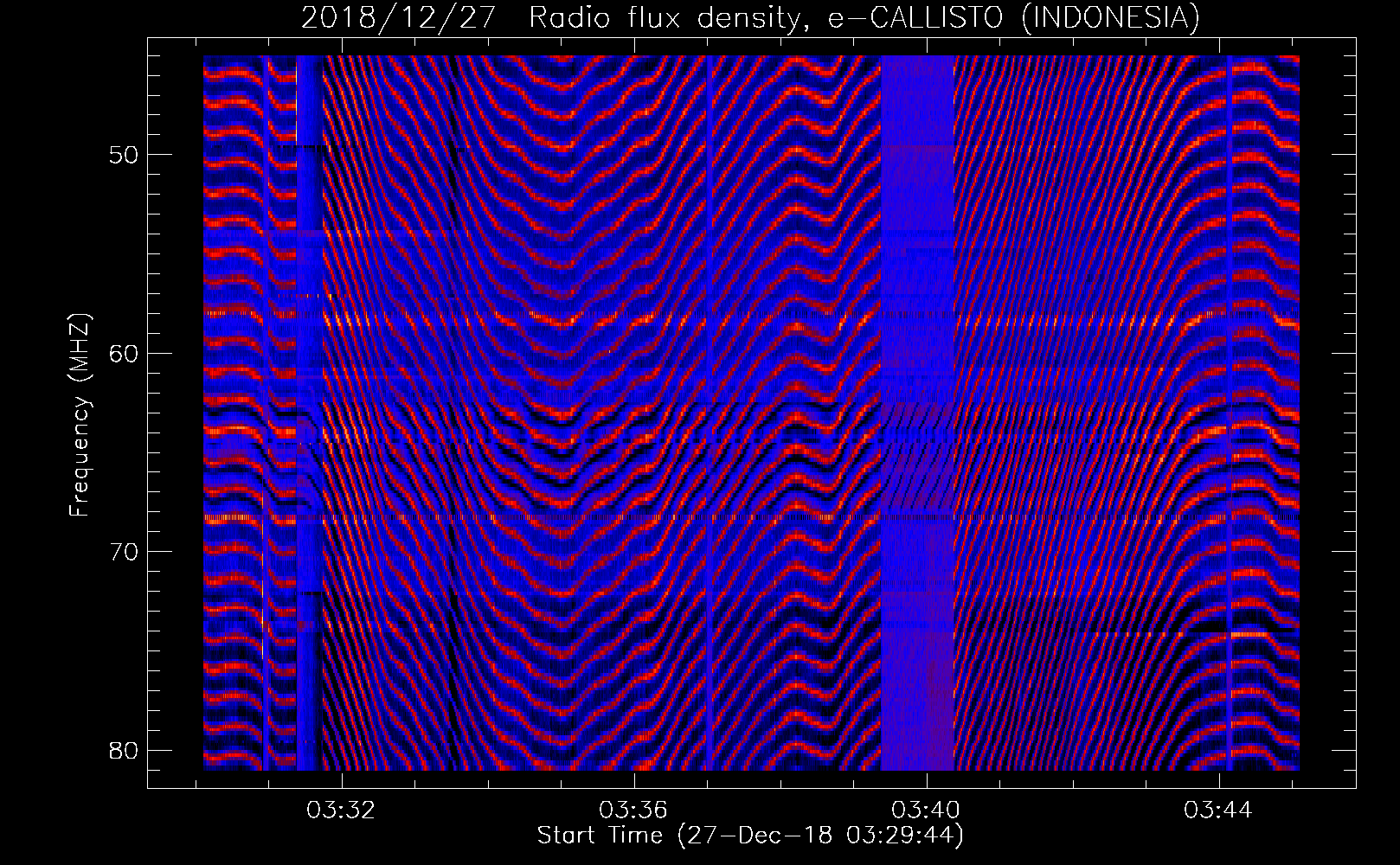This screenshot has height=865, width=1400.
Task: Click the 80 frequency tick label
Action: pyautogui.click(x=125, y=749)
